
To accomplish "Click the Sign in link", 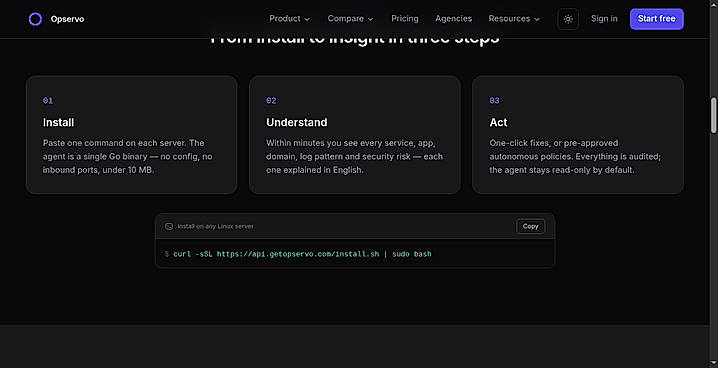I will point(604,19).
